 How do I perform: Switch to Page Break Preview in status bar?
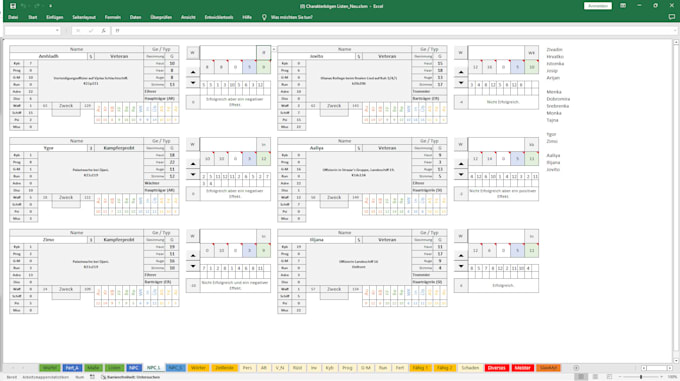tap(609, 377)
